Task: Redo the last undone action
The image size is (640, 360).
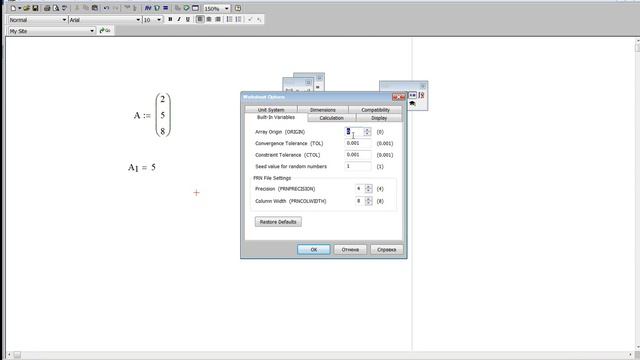Action: [116, 8]
